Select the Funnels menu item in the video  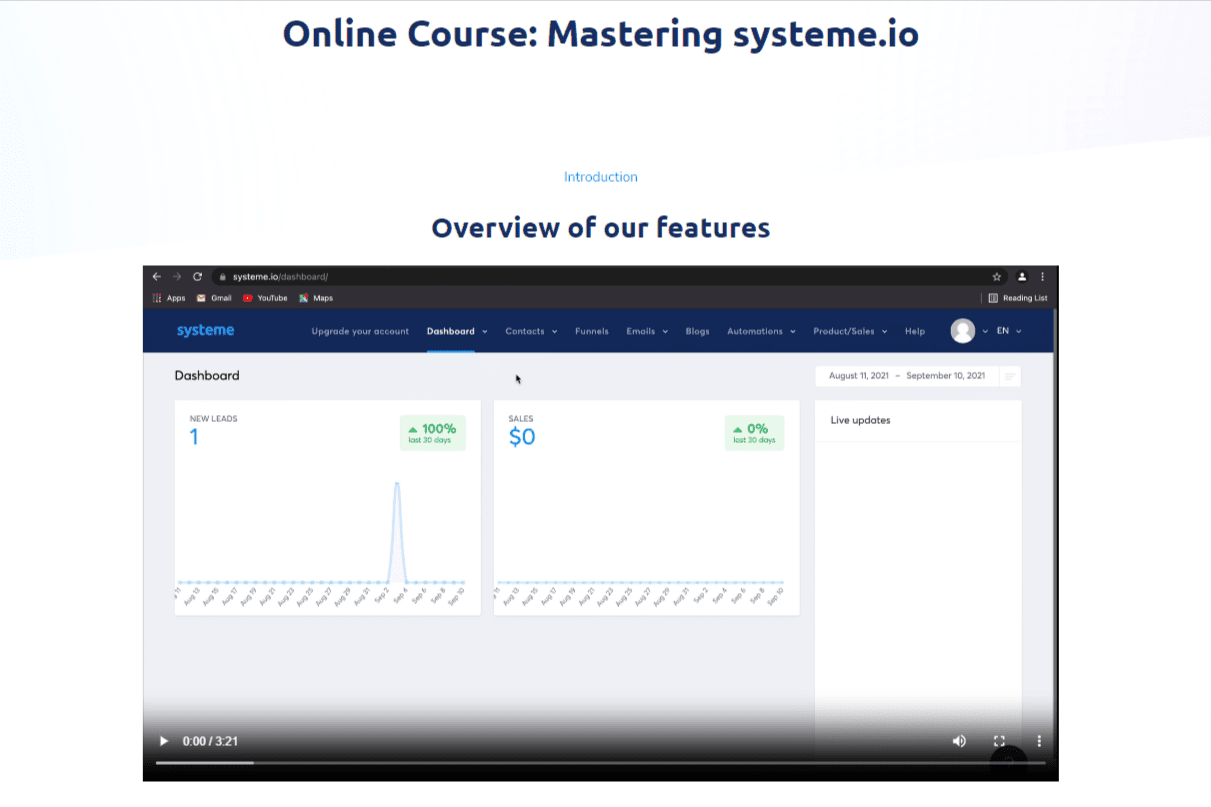click(x=592, y=331)
